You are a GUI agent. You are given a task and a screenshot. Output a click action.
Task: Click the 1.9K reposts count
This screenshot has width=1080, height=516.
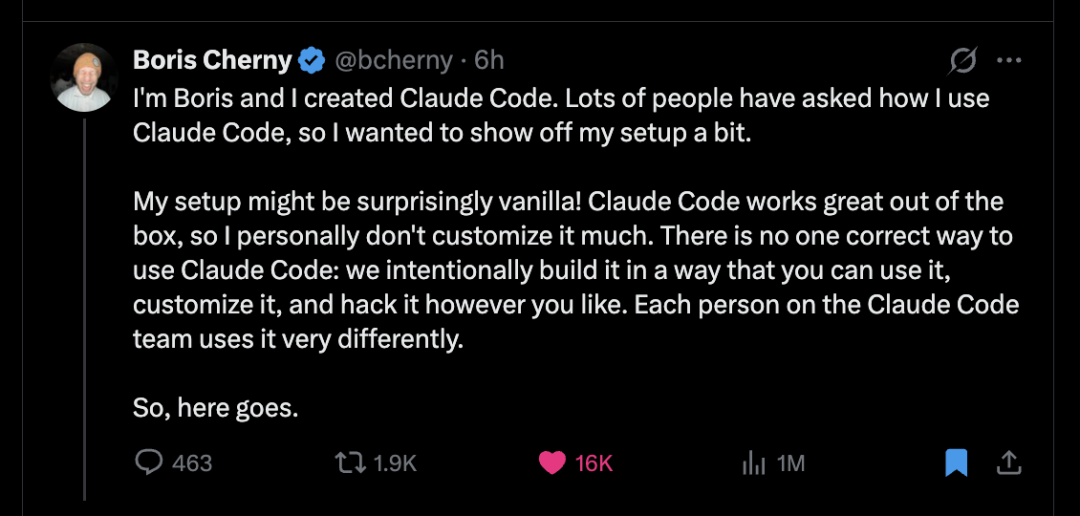394,463
